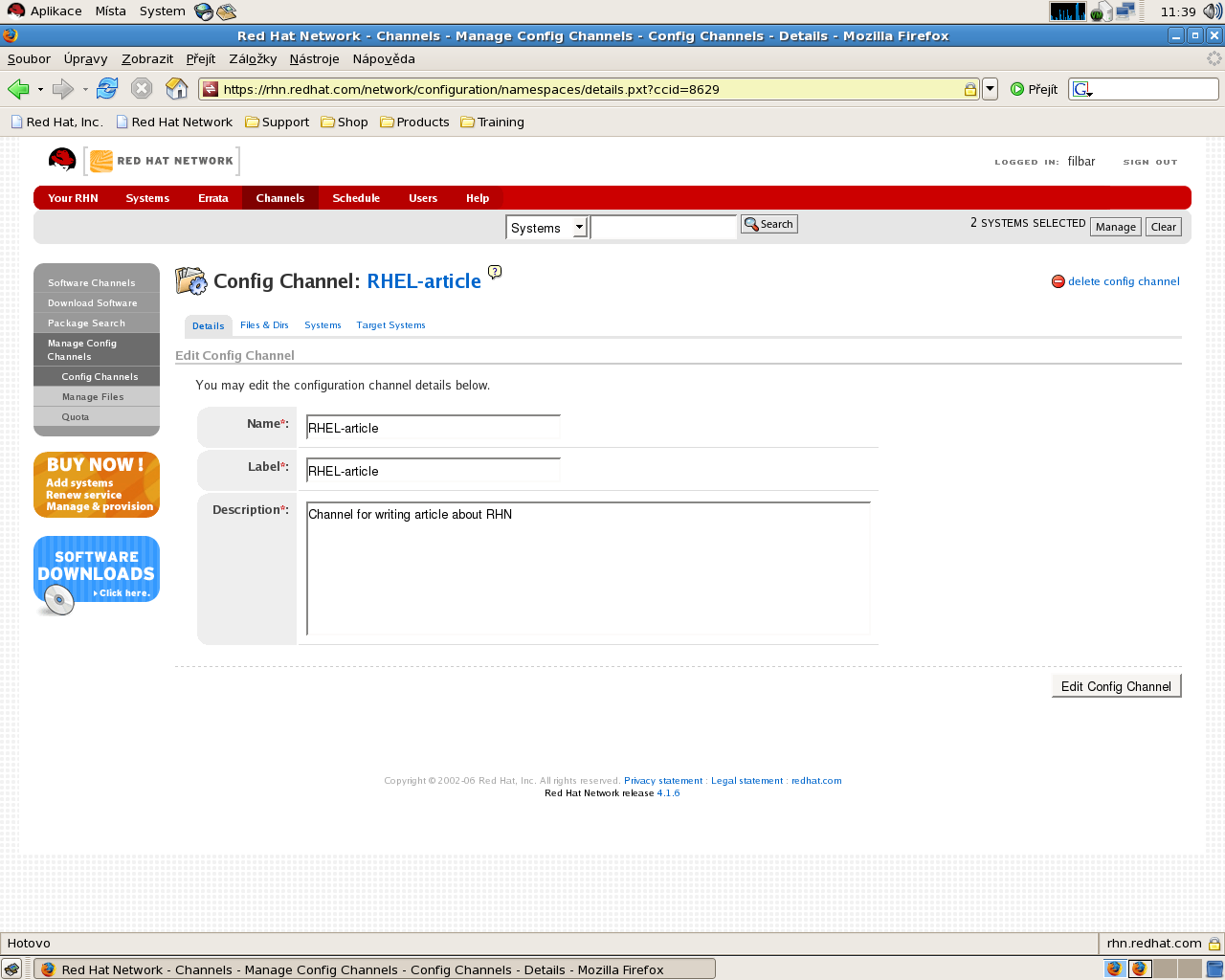Click the Software Downloads banner

[97, 573]
